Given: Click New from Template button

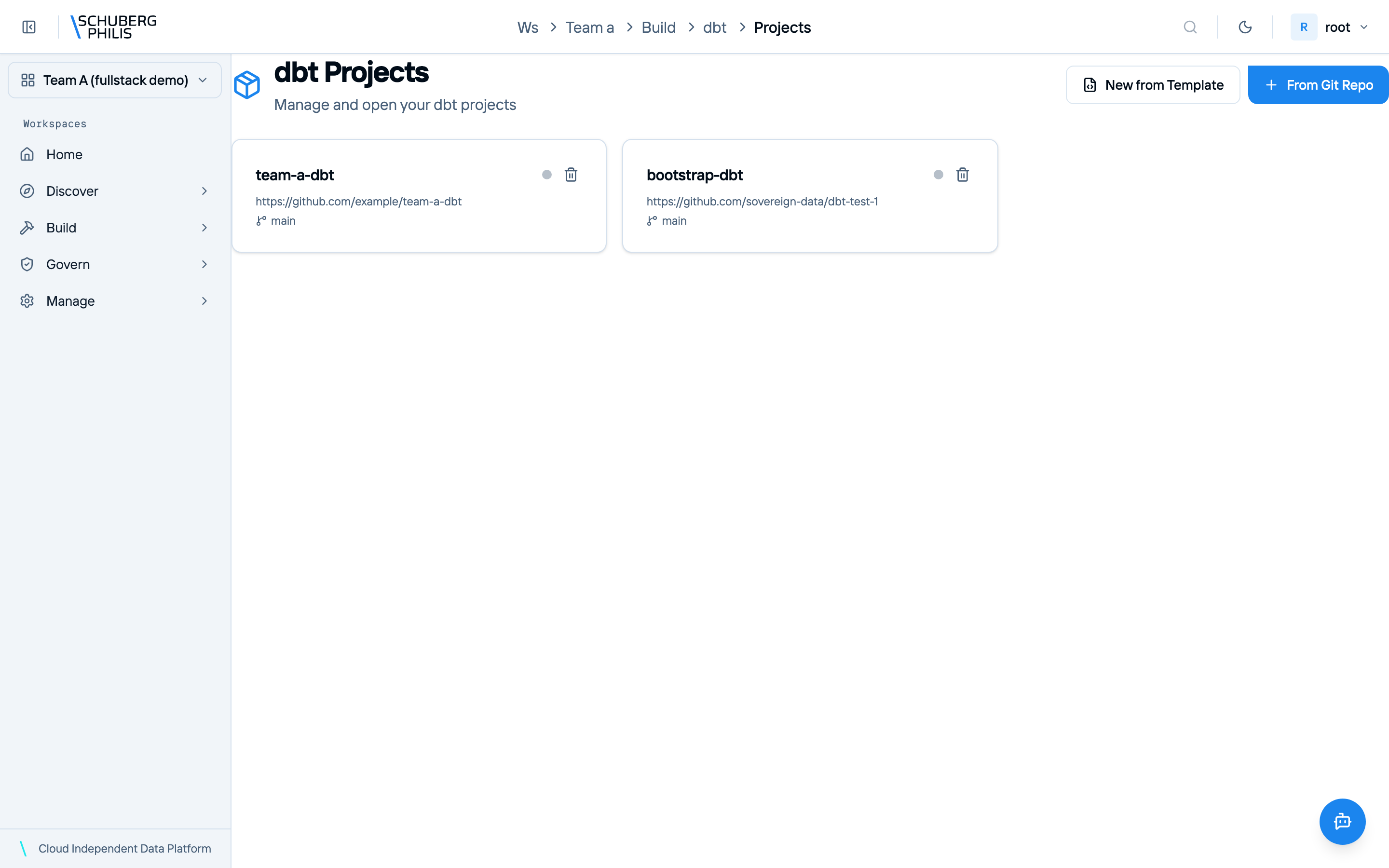Looking at the screenshot, I should pos(1153,85).
